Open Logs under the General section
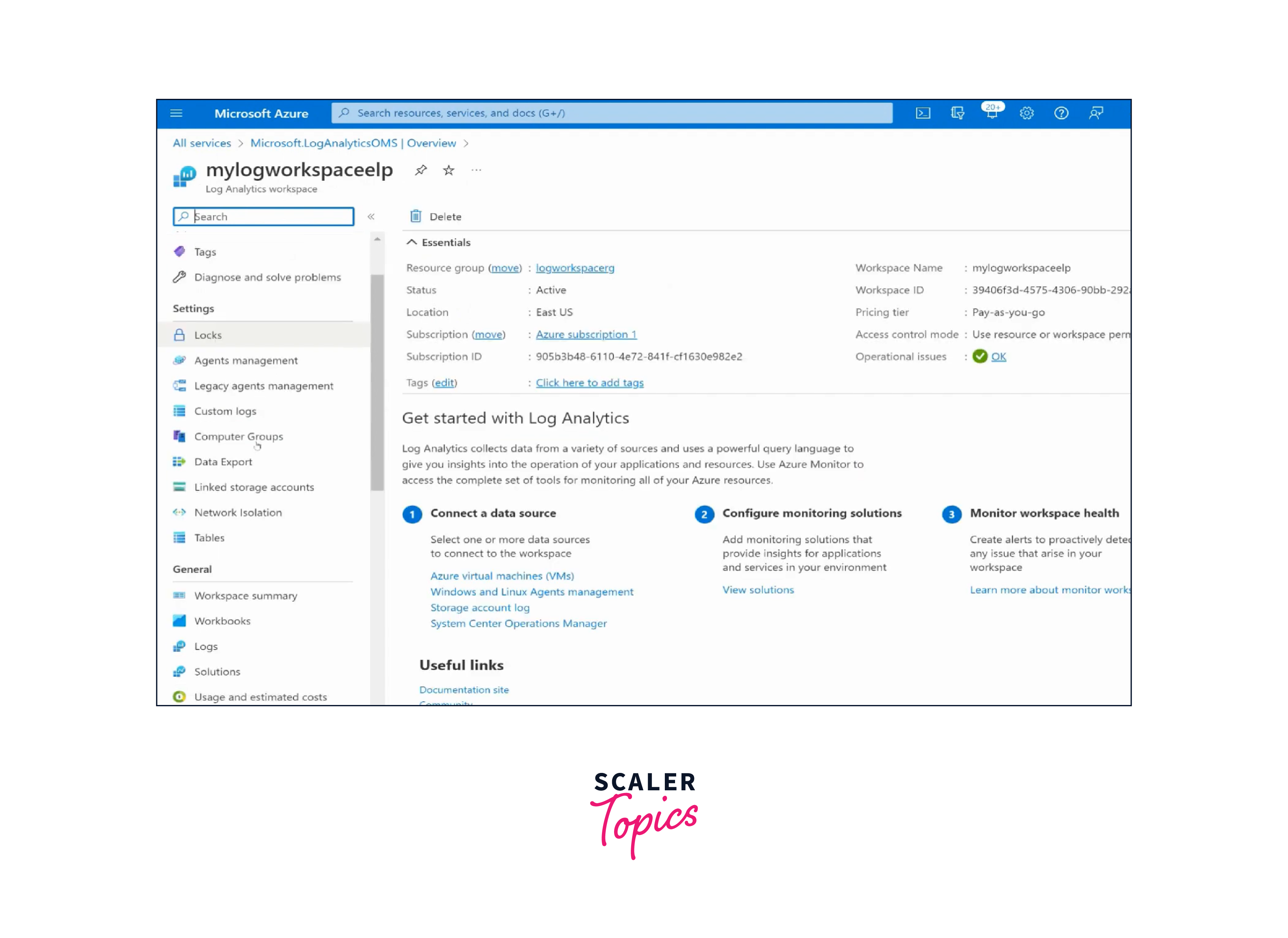Image resolution: width=1288 pixels, height=938 pixels. click(206, 646)
